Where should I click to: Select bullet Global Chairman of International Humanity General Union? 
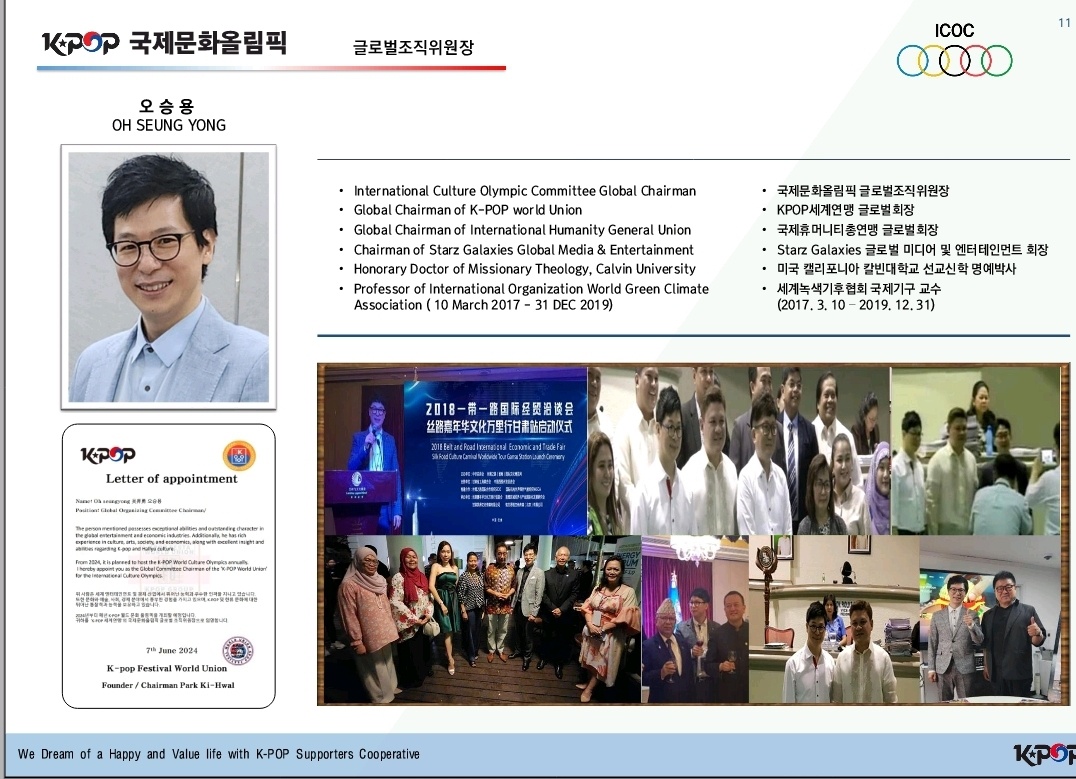(522, 230)
